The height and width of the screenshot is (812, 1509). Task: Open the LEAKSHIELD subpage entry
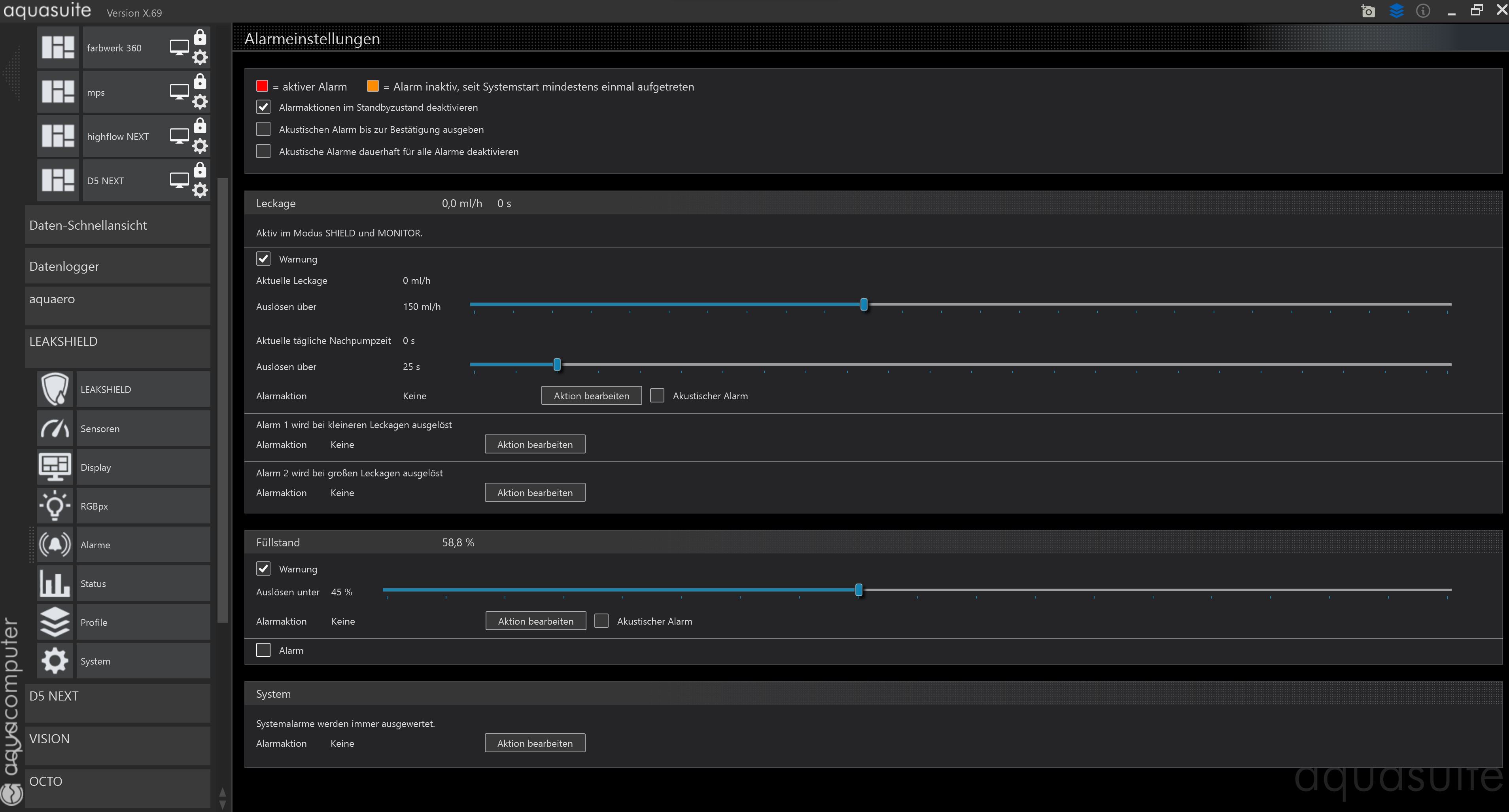tap(144, 389)
